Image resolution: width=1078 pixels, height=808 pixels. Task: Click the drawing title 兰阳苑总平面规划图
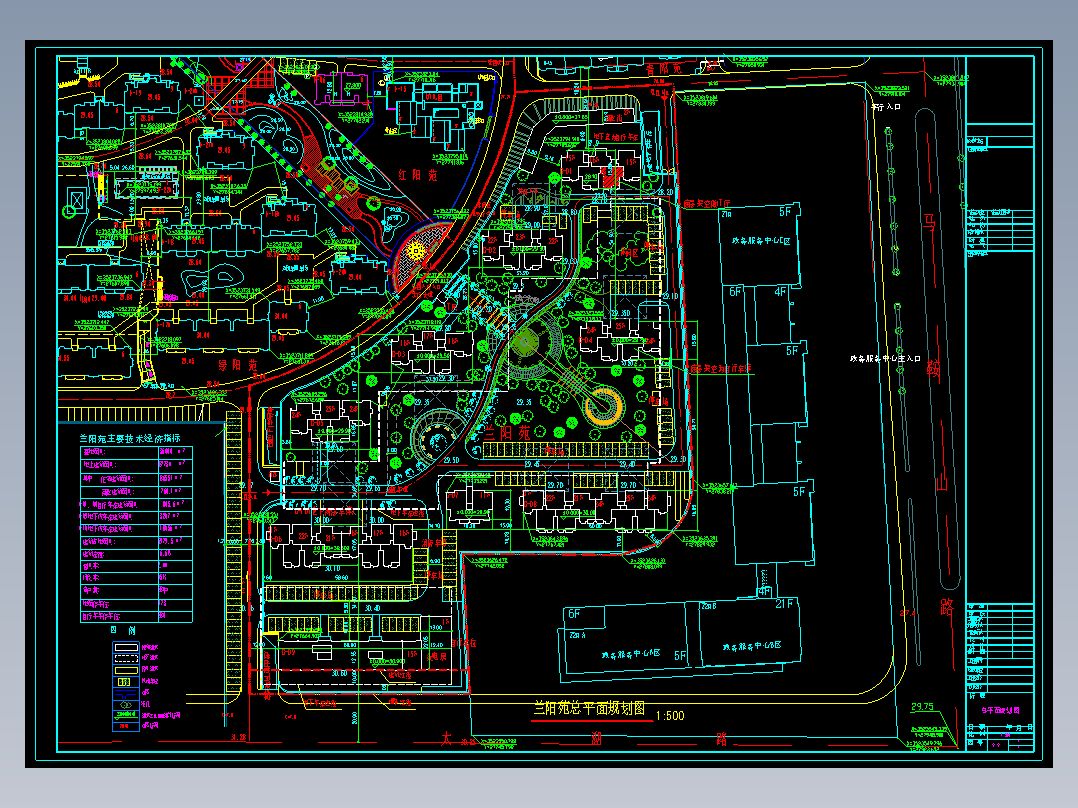(589, 708)
